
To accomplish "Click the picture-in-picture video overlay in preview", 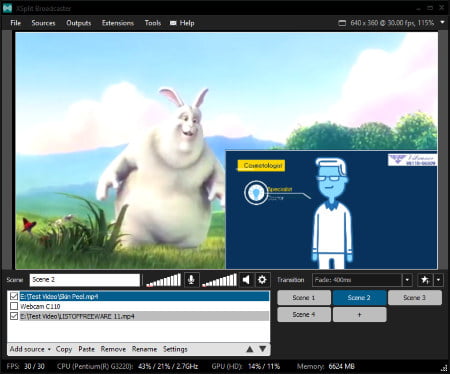I will point(331,210).
